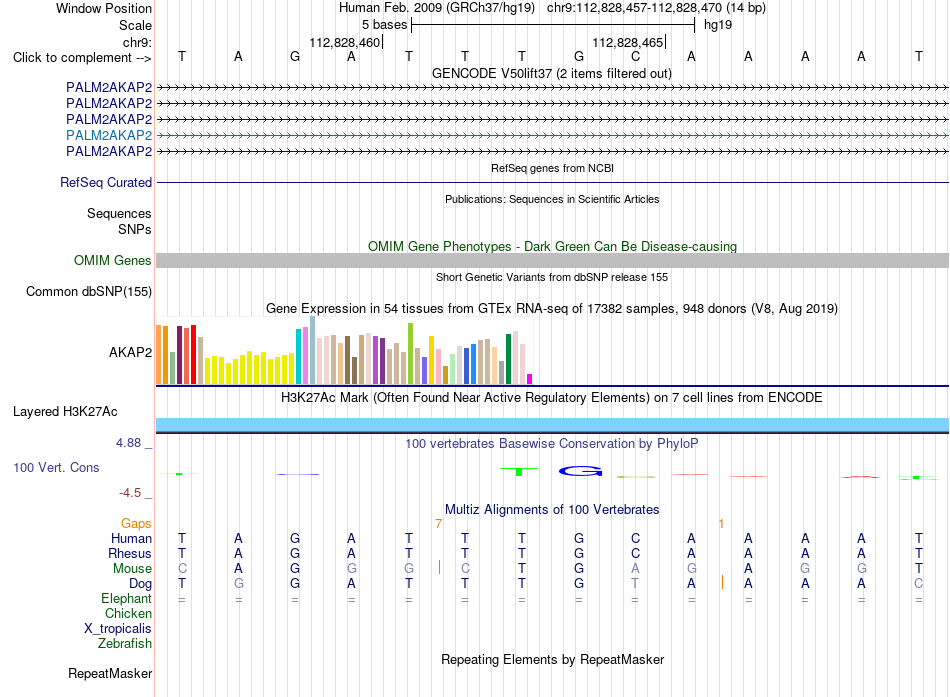Click the 'Rhesus' species label
The width and height of the screenshot is (950, 697).
pyautogui.click(x=130, y=553)
